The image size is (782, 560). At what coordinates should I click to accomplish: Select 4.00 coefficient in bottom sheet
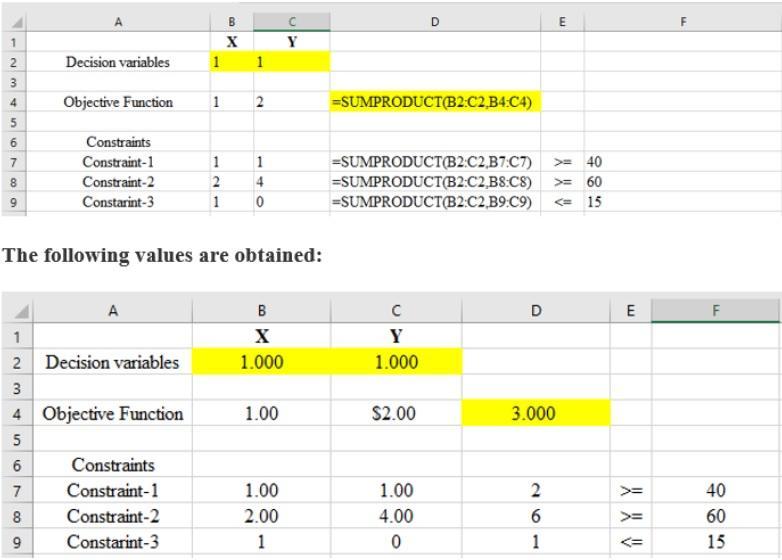point(396,516)
